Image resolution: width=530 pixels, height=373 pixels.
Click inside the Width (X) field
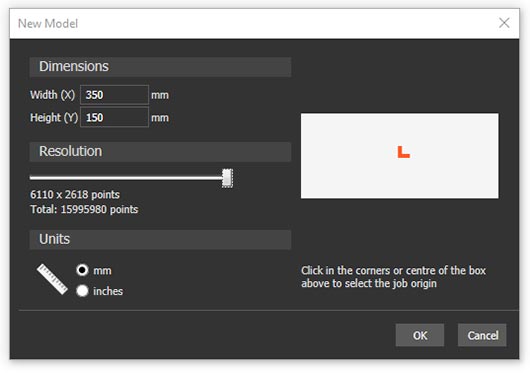114,95
